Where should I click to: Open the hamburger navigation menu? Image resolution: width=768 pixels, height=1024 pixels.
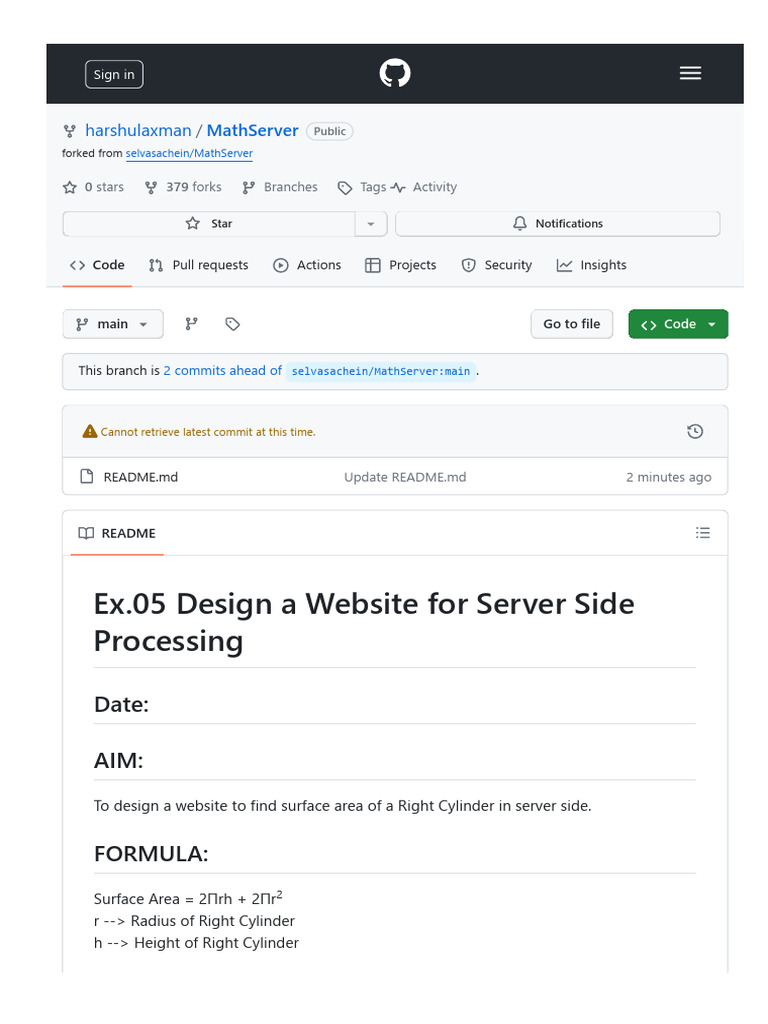[690, 73]
